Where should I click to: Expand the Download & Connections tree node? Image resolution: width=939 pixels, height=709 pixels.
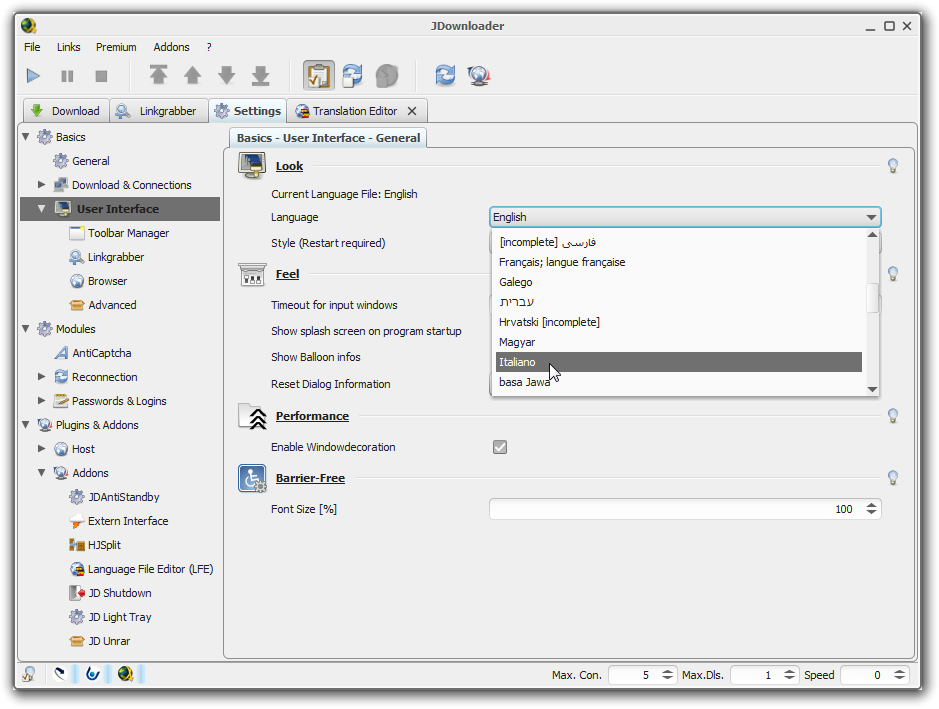(x=42, y=185)
